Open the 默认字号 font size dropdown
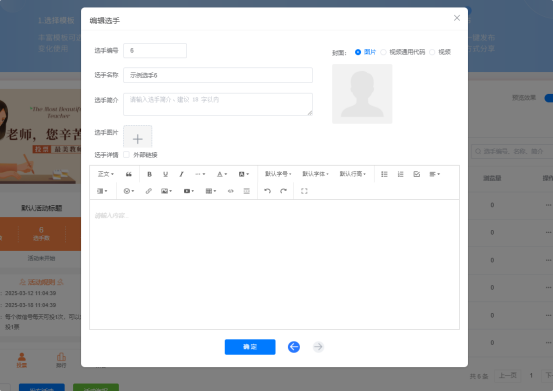The image size is (553, 392). pos(278,174)
